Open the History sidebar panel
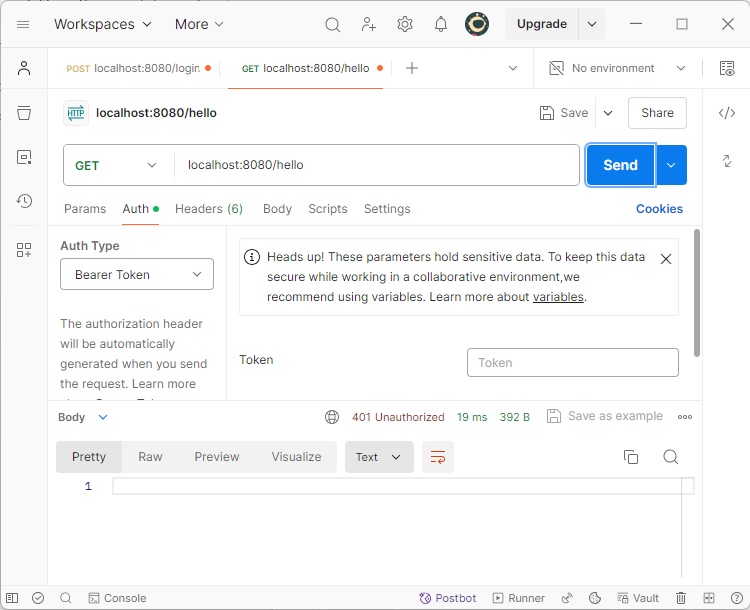Image resolution: width=750 pixels, height=610 pixels. point(24,201)
